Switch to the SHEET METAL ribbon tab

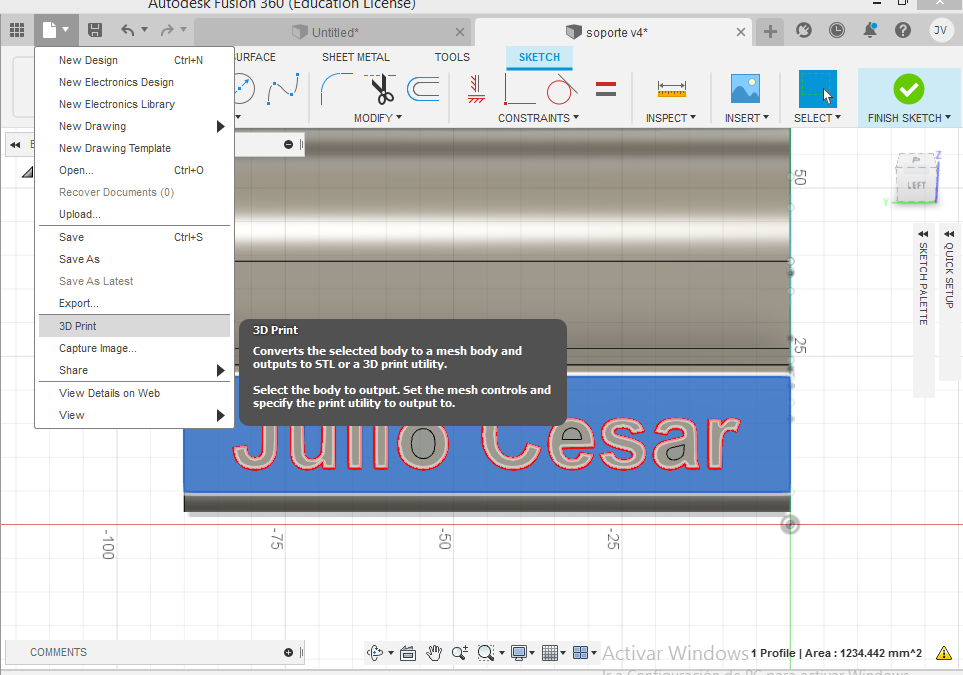pyautogui.click(x=356, y=57)
